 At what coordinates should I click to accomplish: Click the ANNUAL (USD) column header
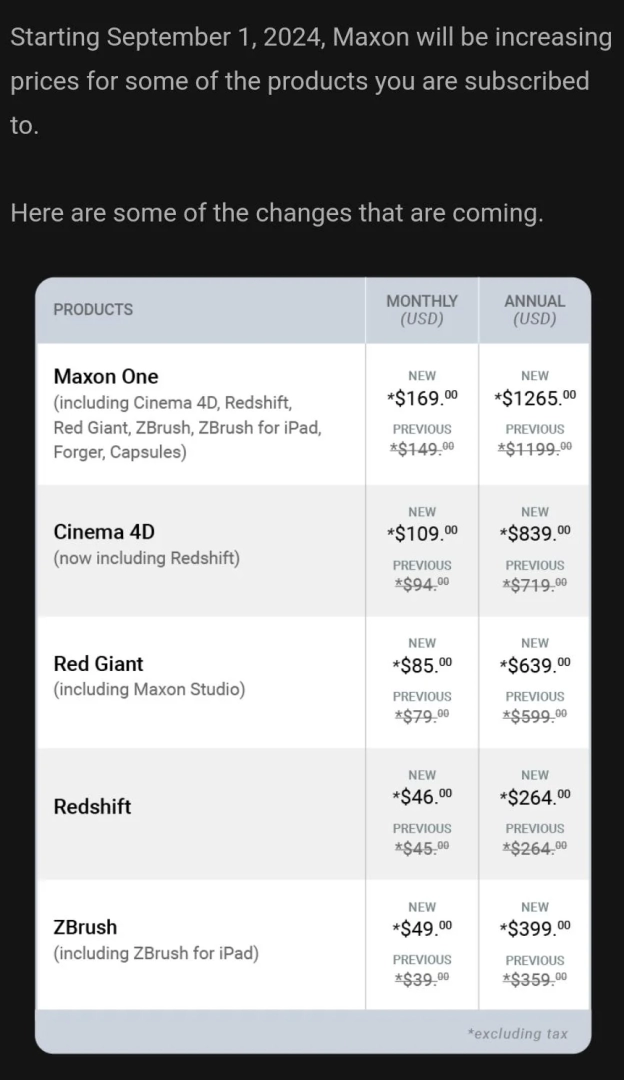(x=534, y=310)
